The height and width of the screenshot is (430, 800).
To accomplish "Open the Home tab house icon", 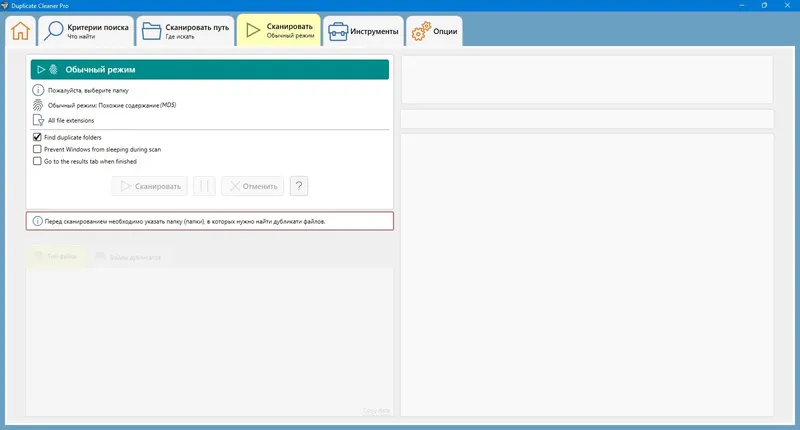I will [20, 31].
